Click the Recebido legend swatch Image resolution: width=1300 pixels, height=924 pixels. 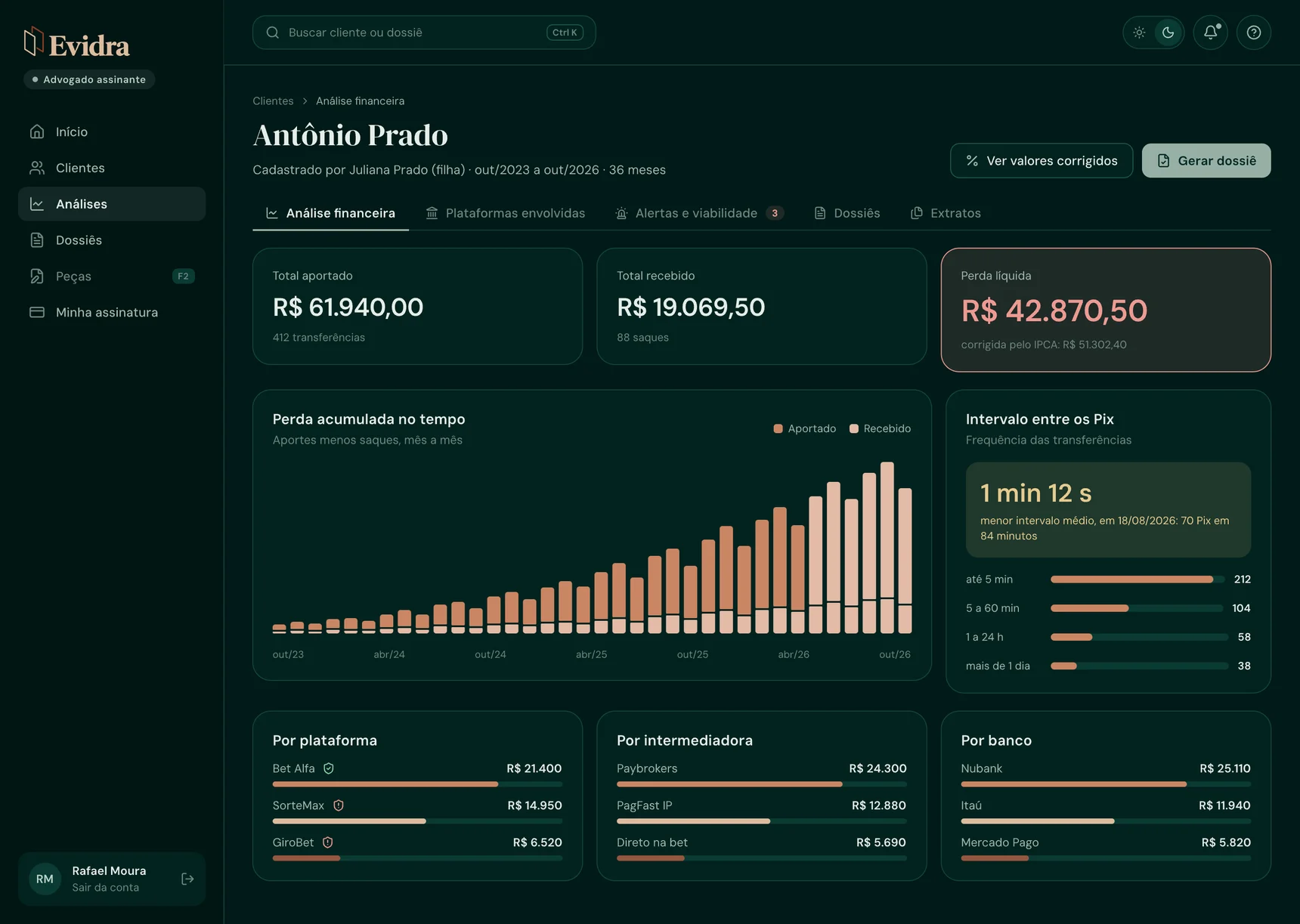tap(854, 428)
